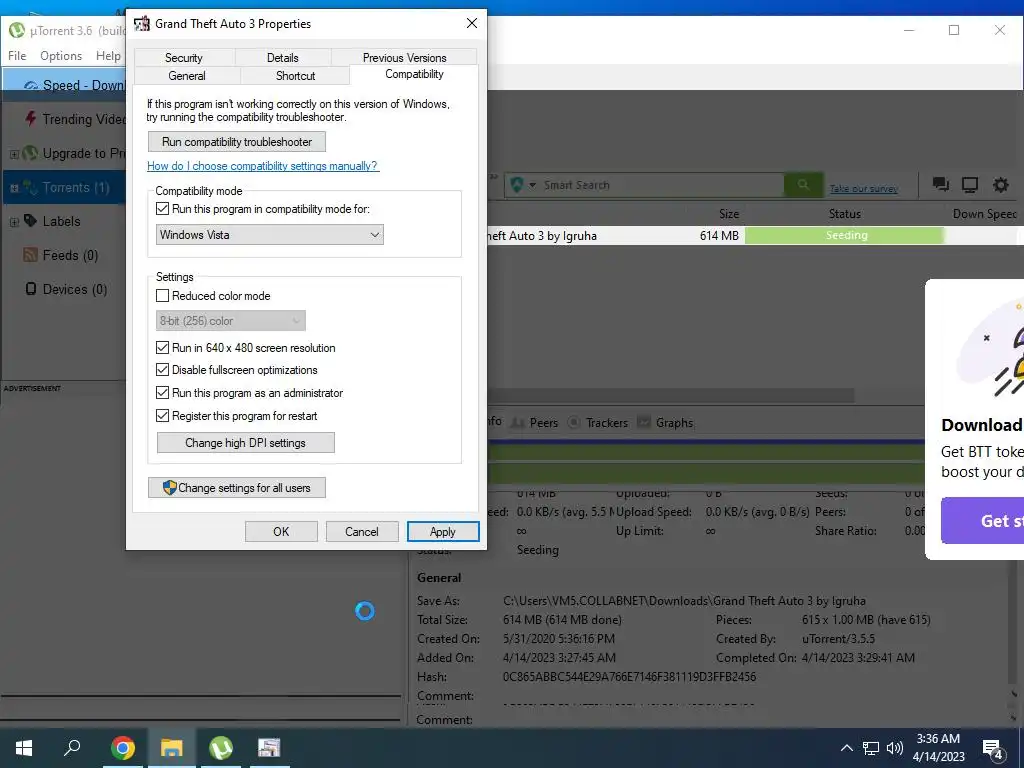Click the Status column header
This screenshot has width=1024, height=768.
(x=844, y=214)
